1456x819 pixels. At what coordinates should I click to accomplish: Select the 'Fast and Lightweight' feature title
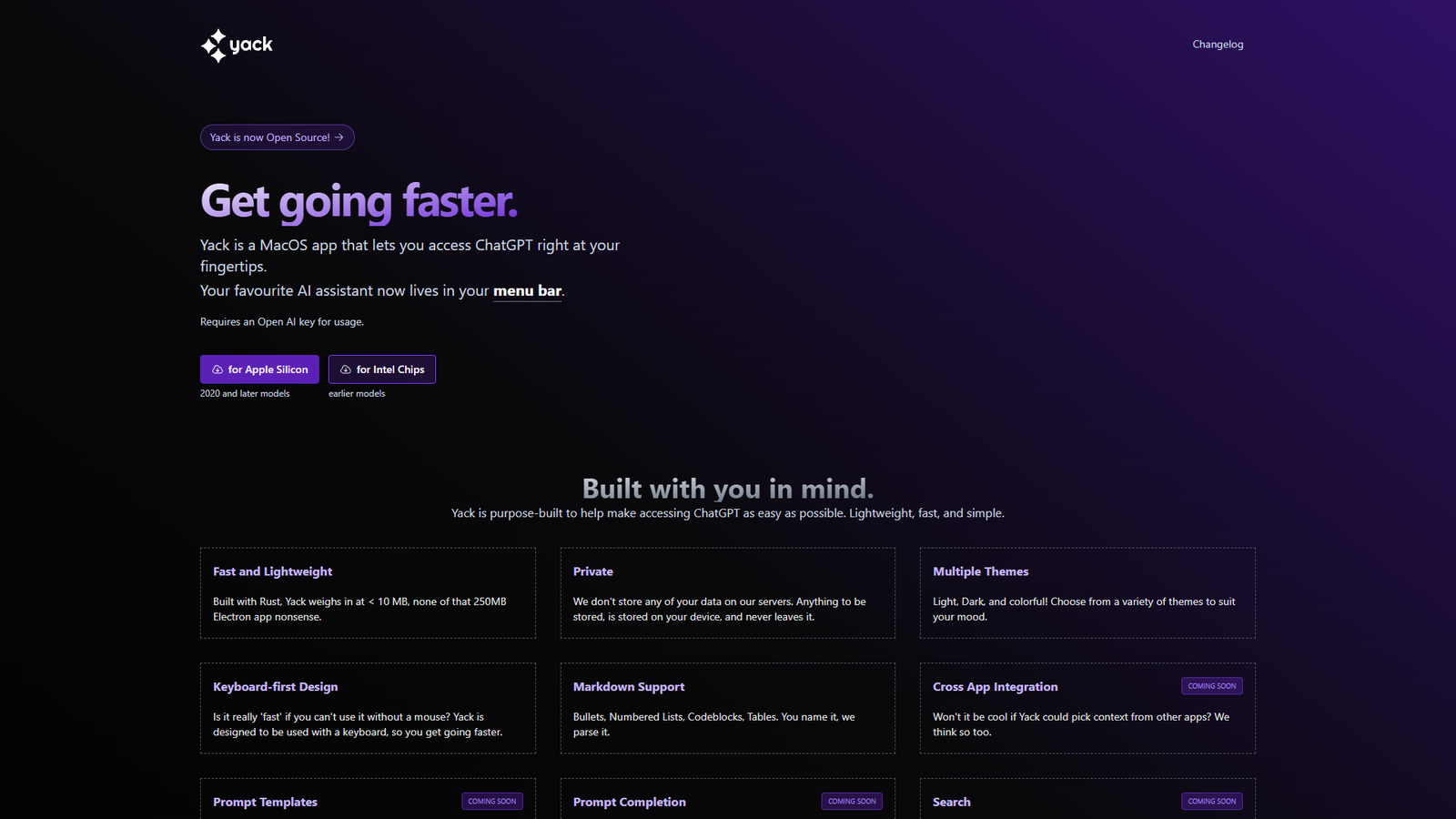[273, 571]
